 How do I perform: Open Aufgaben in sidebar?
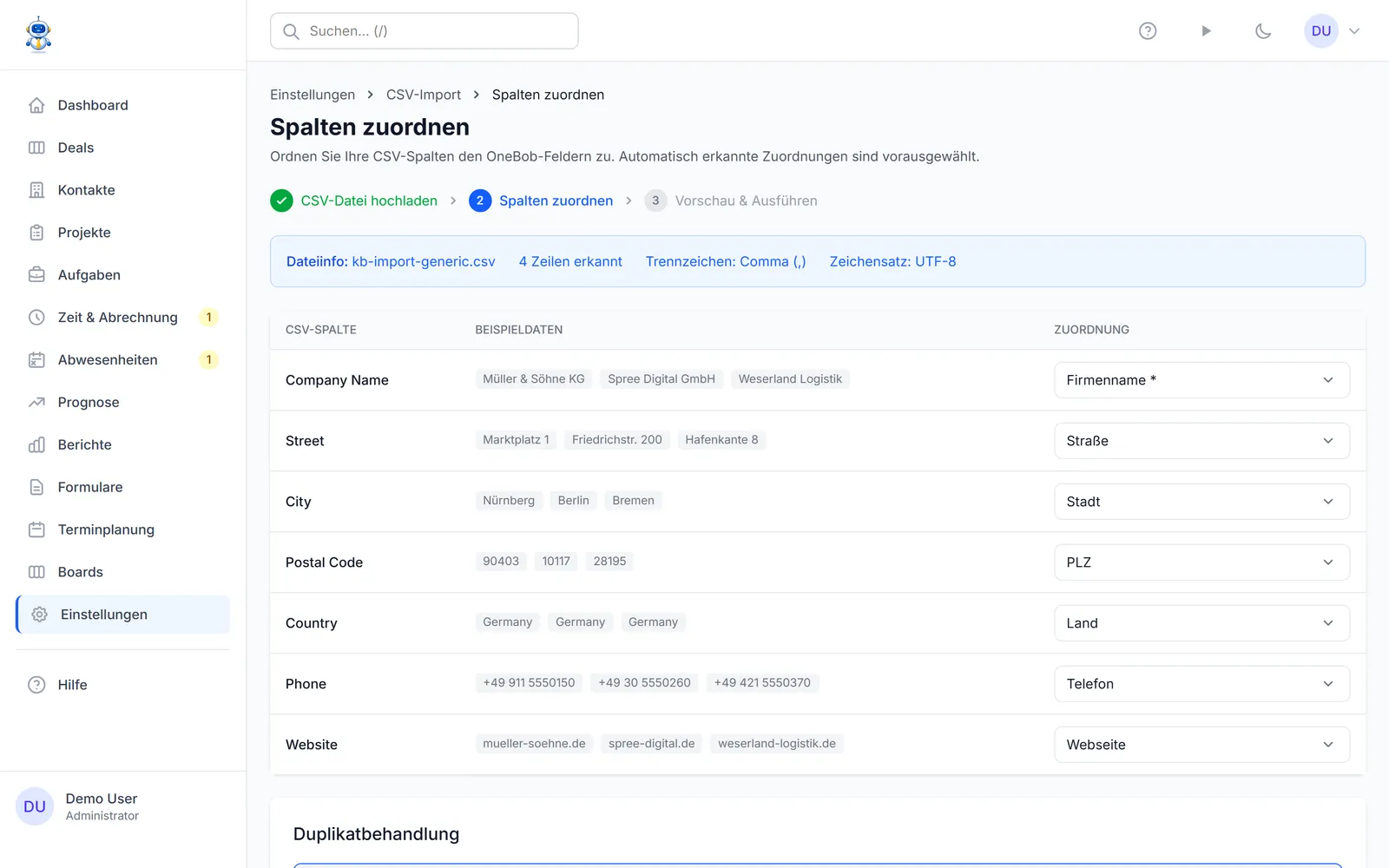[x=122, y=275]
